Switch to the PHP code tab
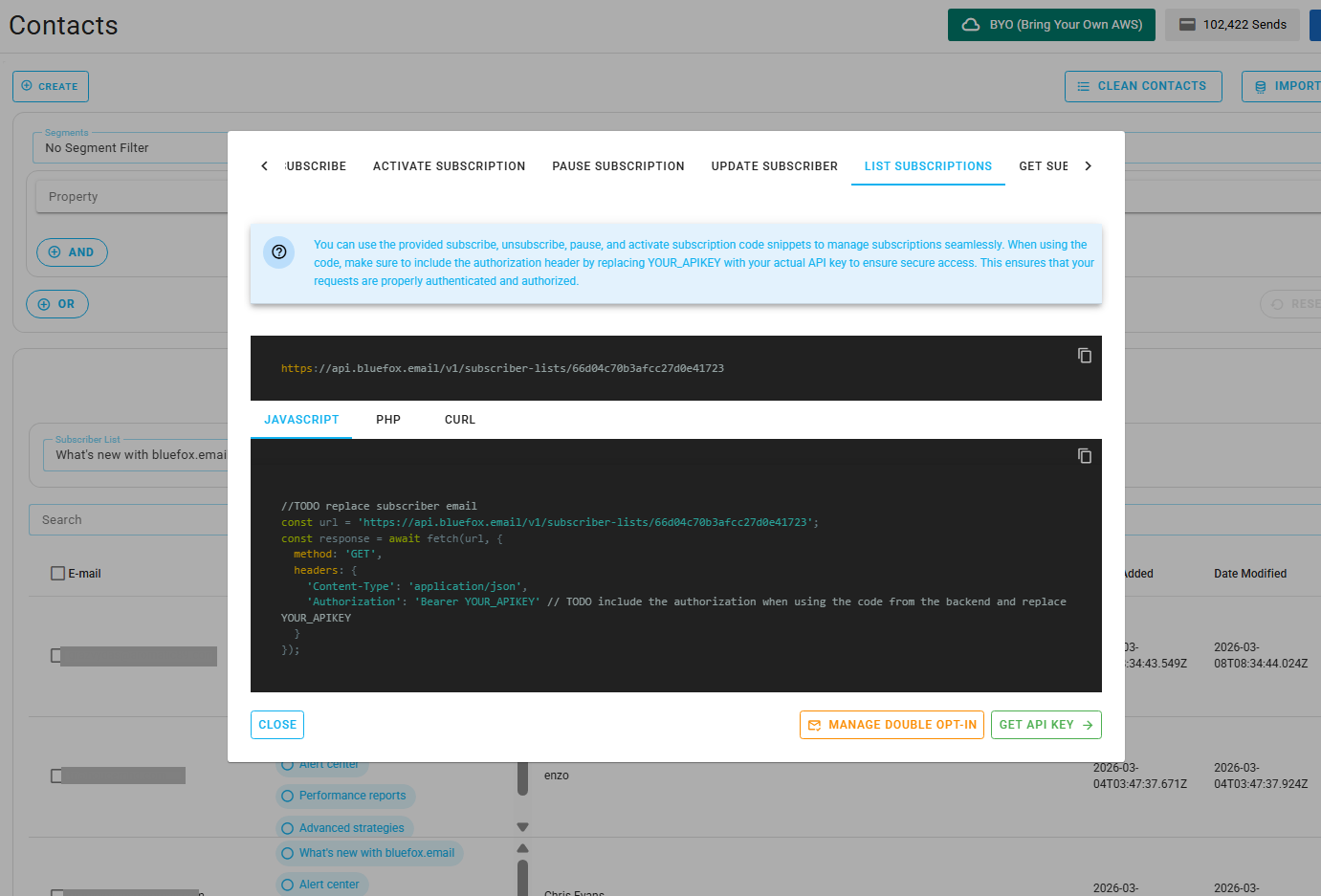The image size is (1321, 896). tap(388, 419)
